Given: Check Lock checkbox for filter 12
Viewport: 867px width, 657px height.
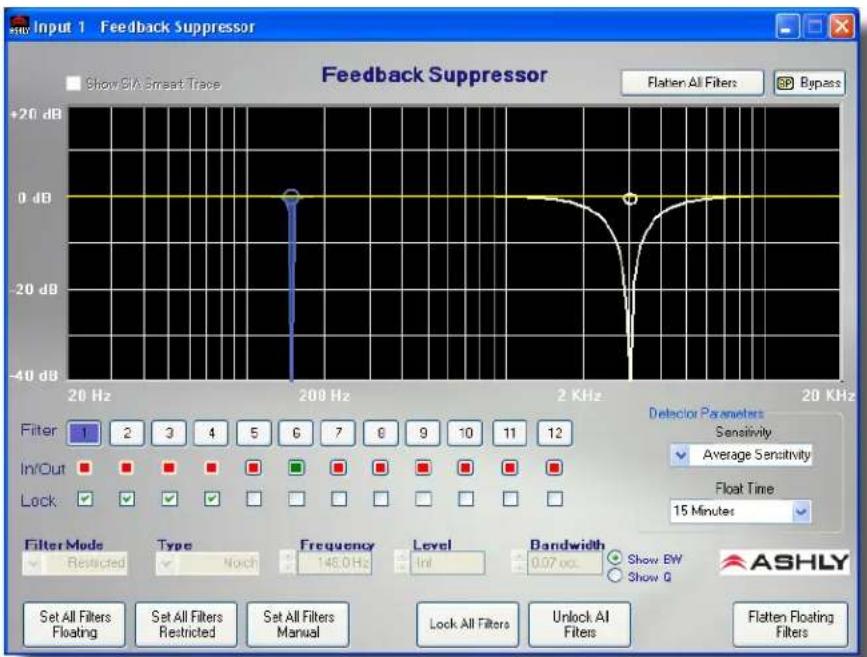Looking at the screenshot, I should 555,499.
